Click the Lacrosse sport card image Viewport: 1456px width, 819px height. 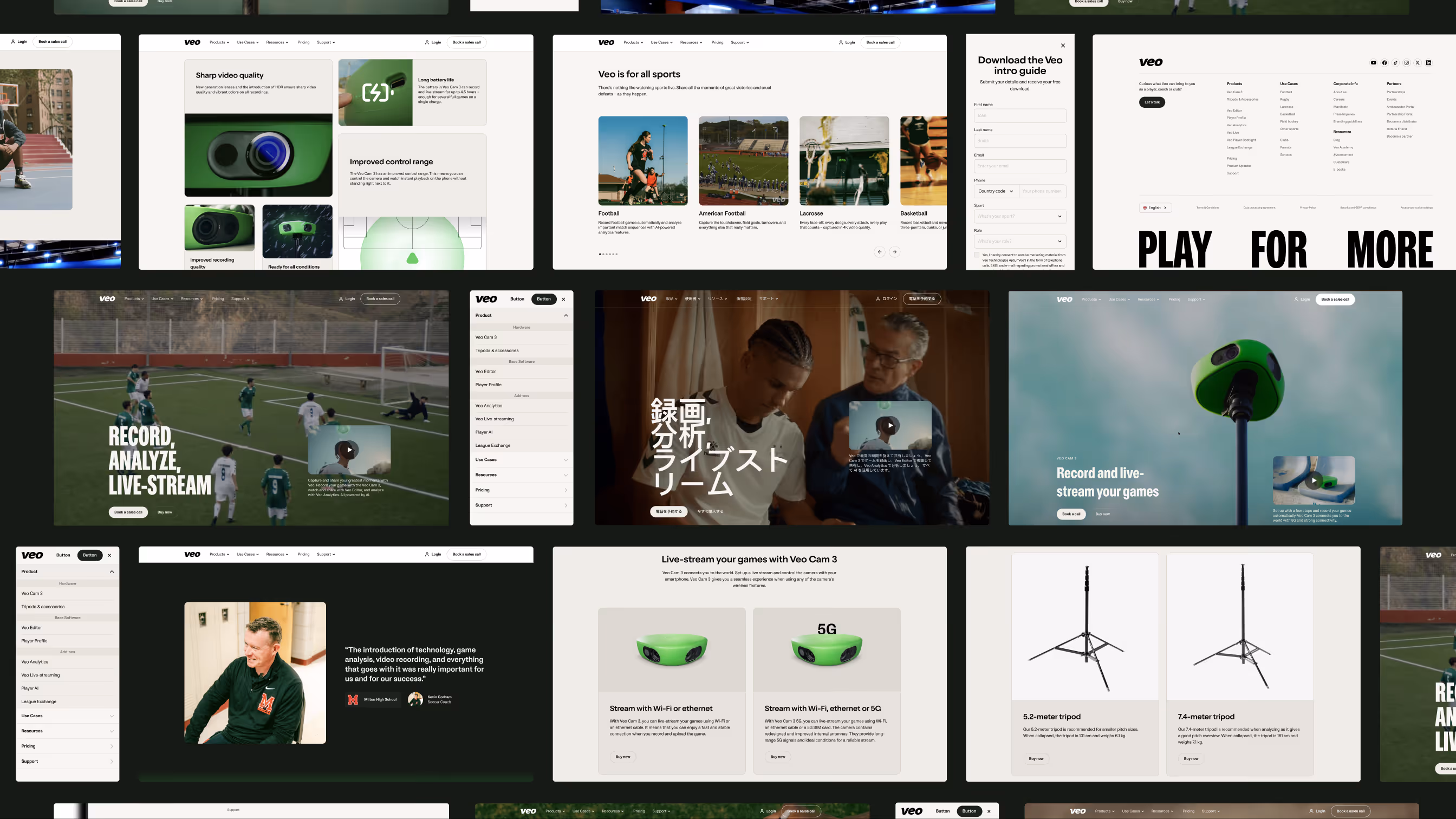[x=844, y=160]
